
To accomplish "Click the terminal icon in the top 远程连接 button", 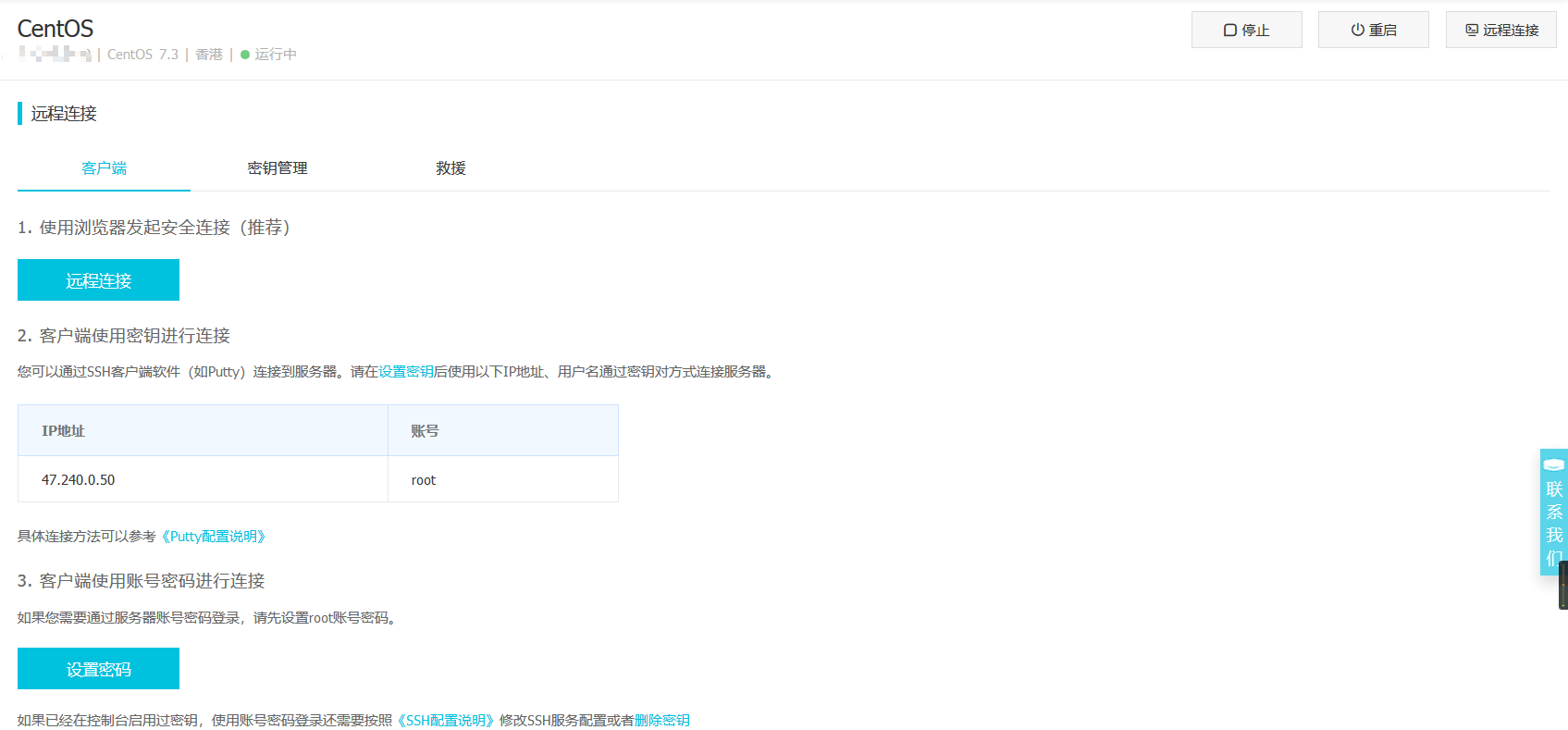I will coord(1471,31).
